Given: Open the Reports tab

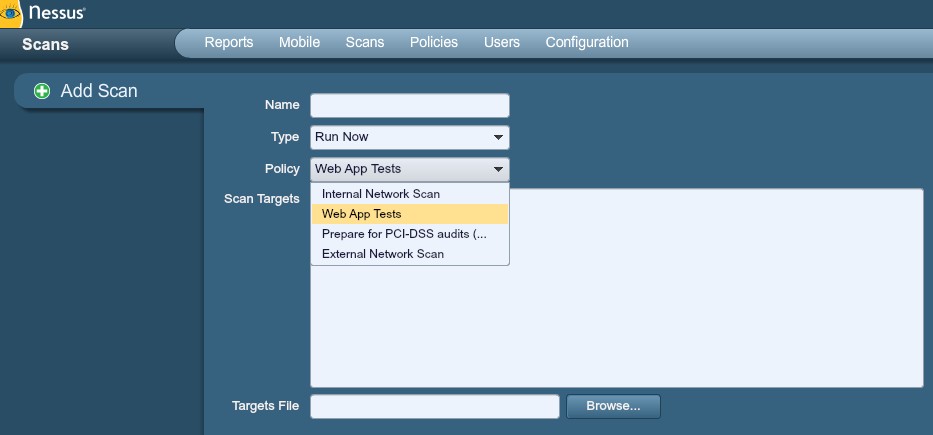Looking at the screenshot, I should tap(228, 43).
